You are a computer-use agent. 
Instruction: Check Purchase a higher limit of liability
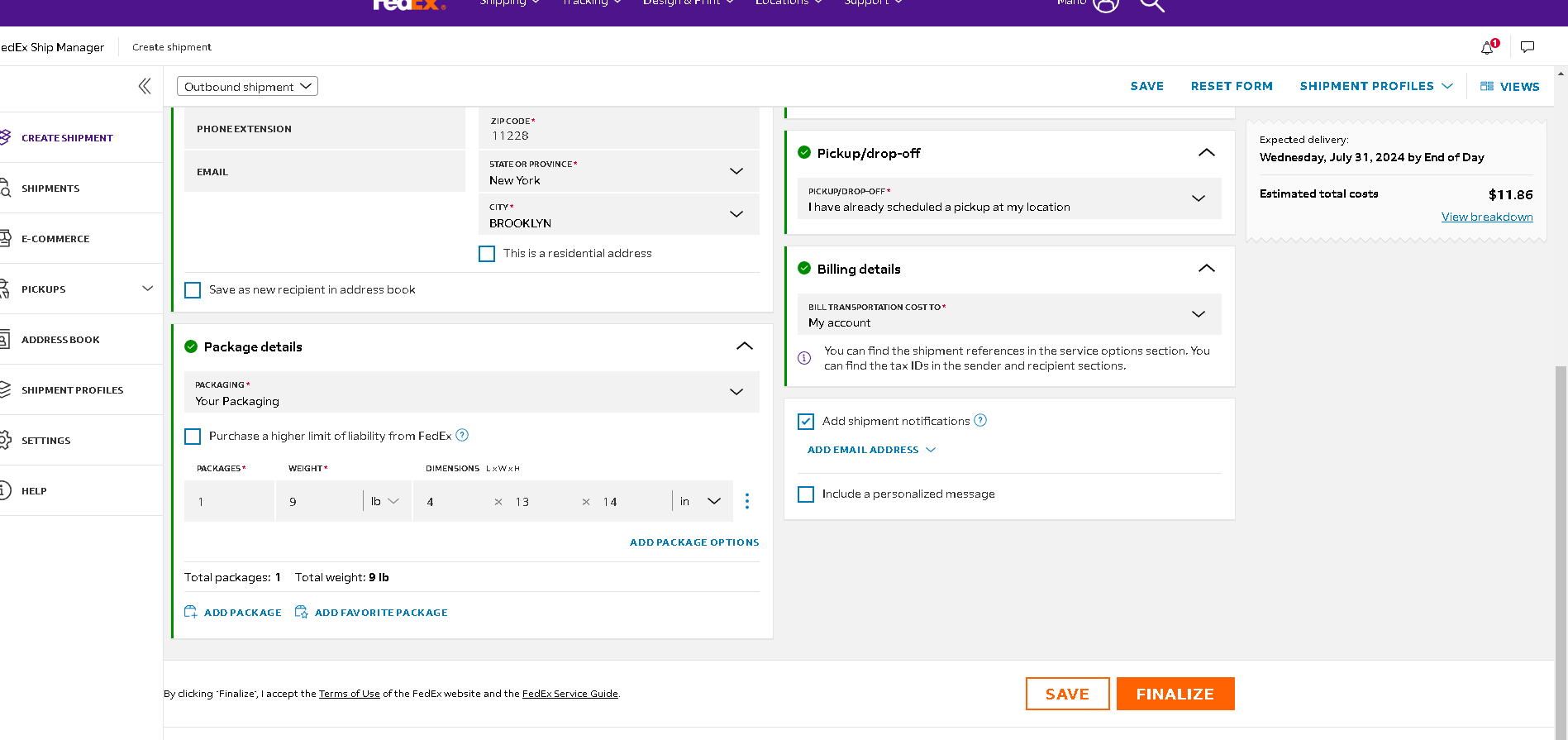(193, 437)
